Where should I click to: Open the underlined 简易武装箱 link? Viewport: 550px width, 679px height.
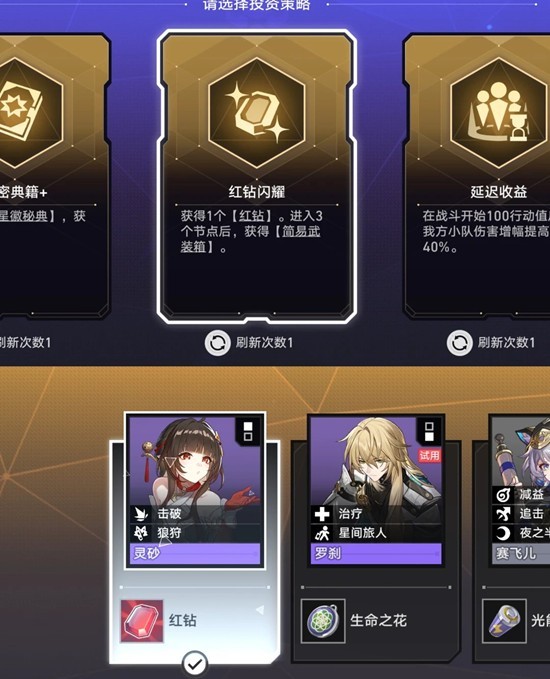pos(251,239)
